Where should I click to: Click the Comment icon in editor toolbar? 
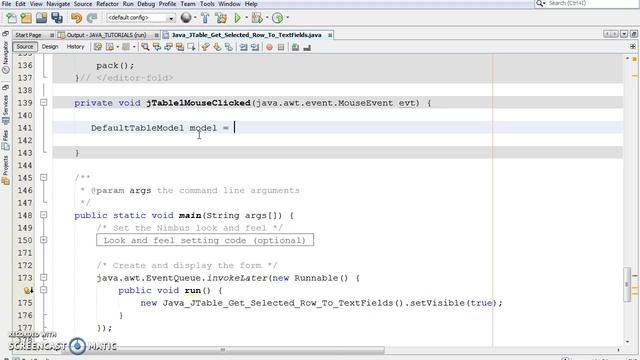tap(295, 47)
